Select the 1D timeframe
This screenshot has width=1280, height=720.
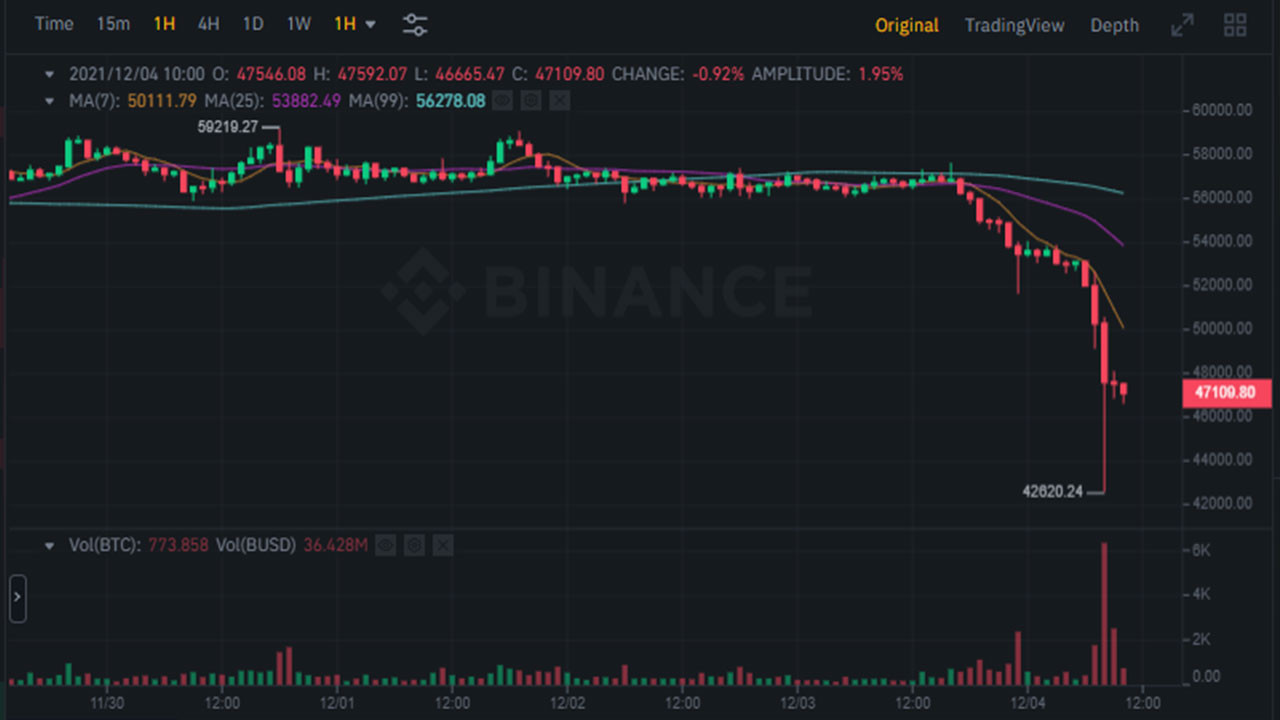(253, 24)
